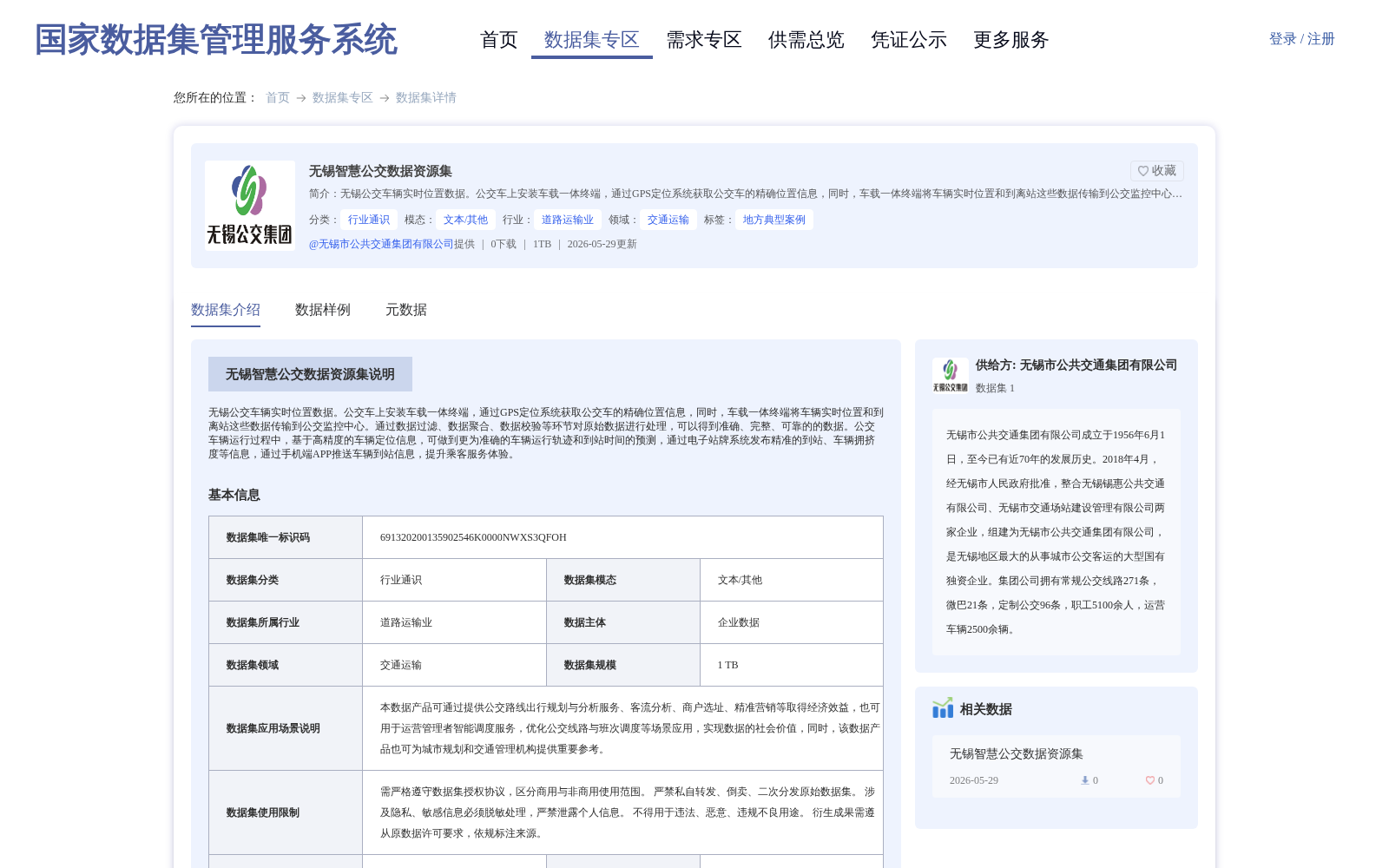
Task: Click 国家数据集管理服务系统 site title
Action: pyautogui.click(x=216, y=40)
